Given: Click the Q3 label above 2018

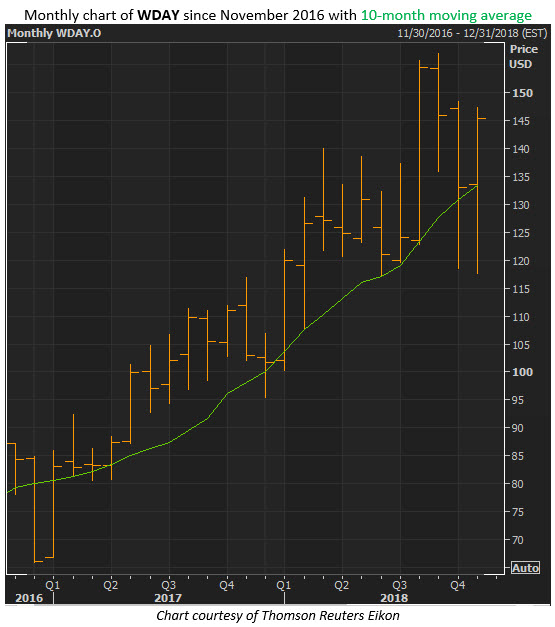Looking at the screenshot, I should [x=399, y=585].
